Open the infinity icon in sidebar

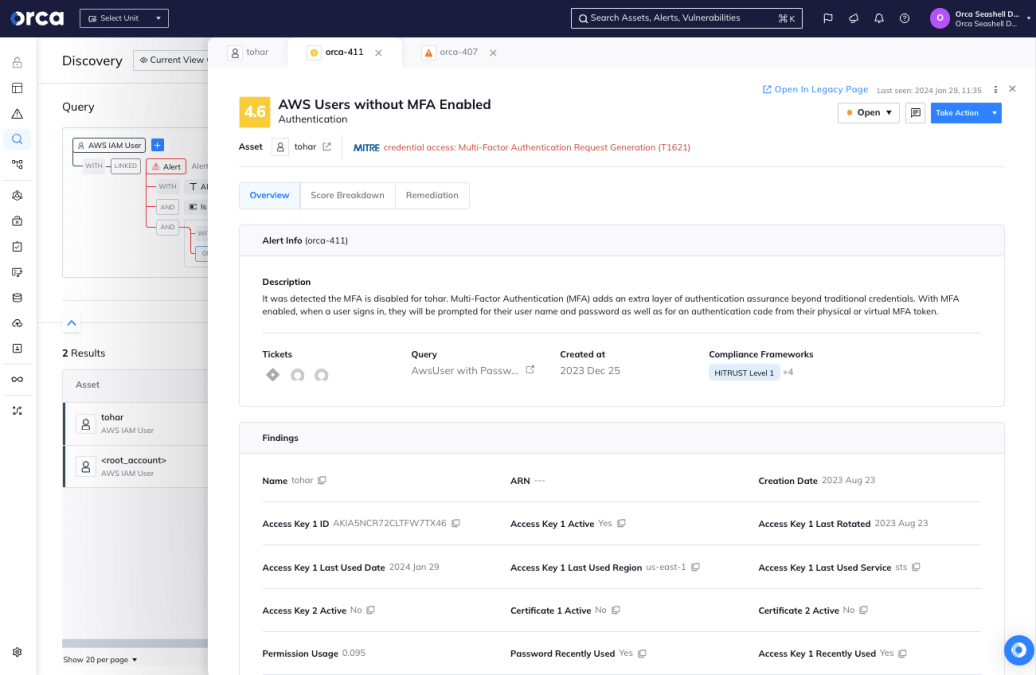[x=17, y=379]
